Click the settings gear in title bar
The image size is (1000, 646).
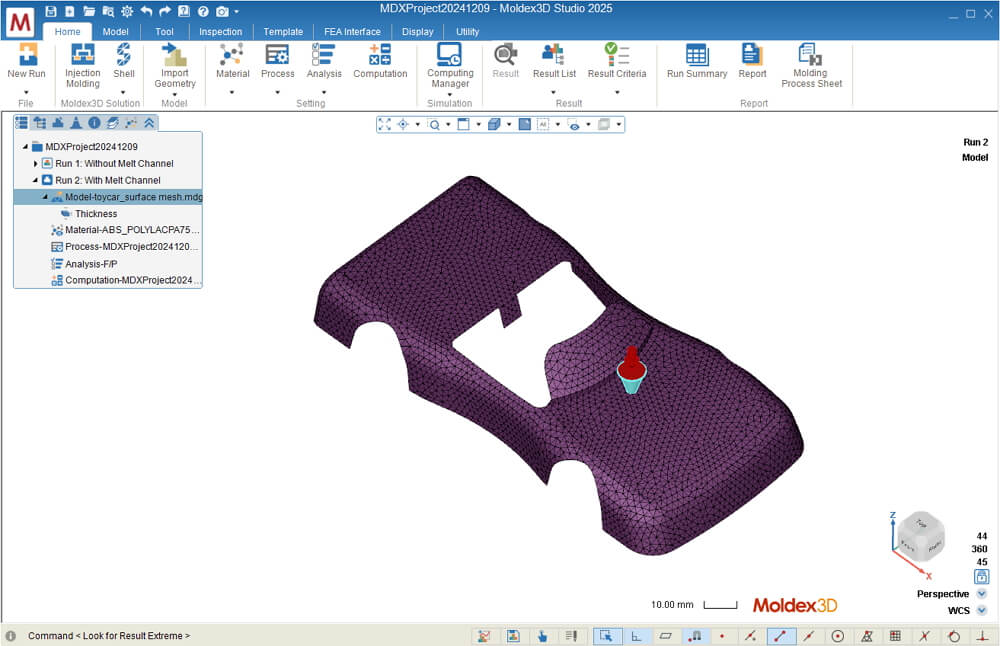click(127, 11)
